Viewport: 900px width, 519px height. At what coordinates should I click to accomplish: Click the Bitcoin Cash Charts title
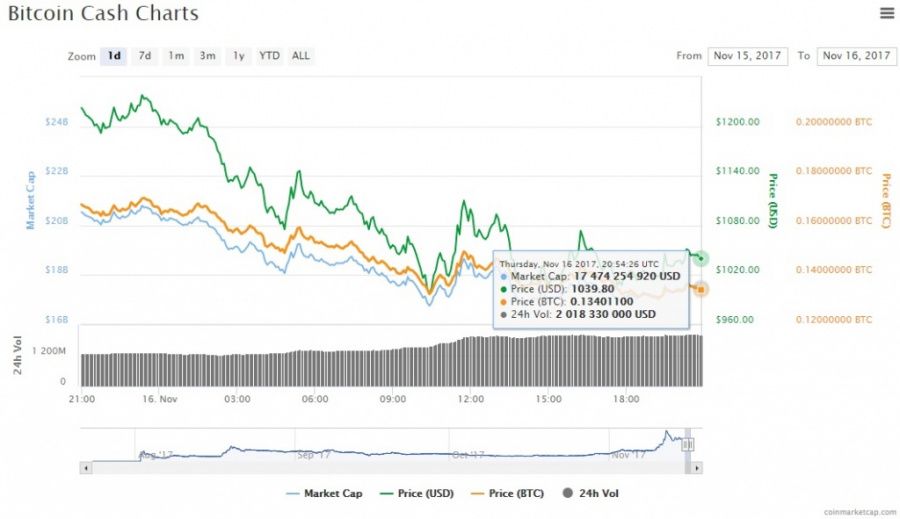click(103, 13)
